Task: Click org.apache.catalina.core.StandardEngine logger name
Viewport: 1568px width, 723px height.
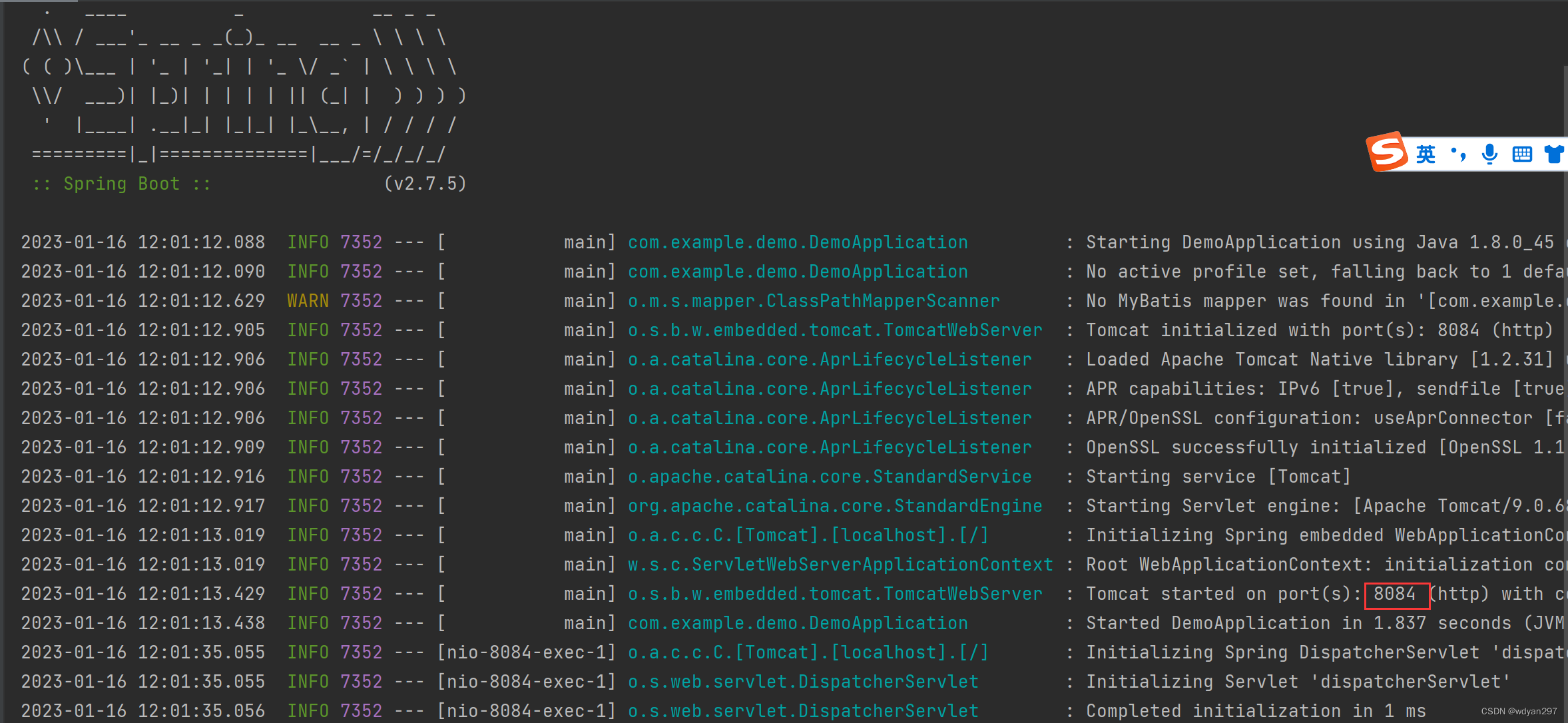Action: 835,506
